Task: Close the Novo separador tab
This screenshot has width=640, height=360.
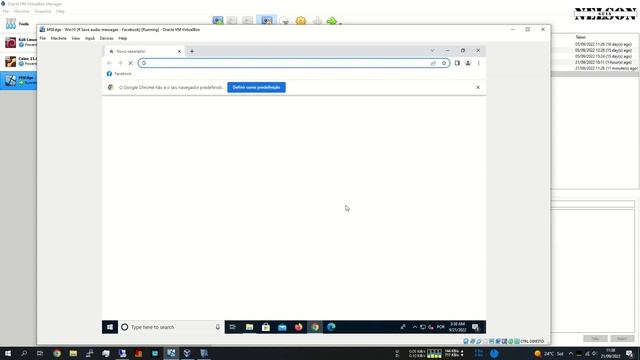Action: 179,51
